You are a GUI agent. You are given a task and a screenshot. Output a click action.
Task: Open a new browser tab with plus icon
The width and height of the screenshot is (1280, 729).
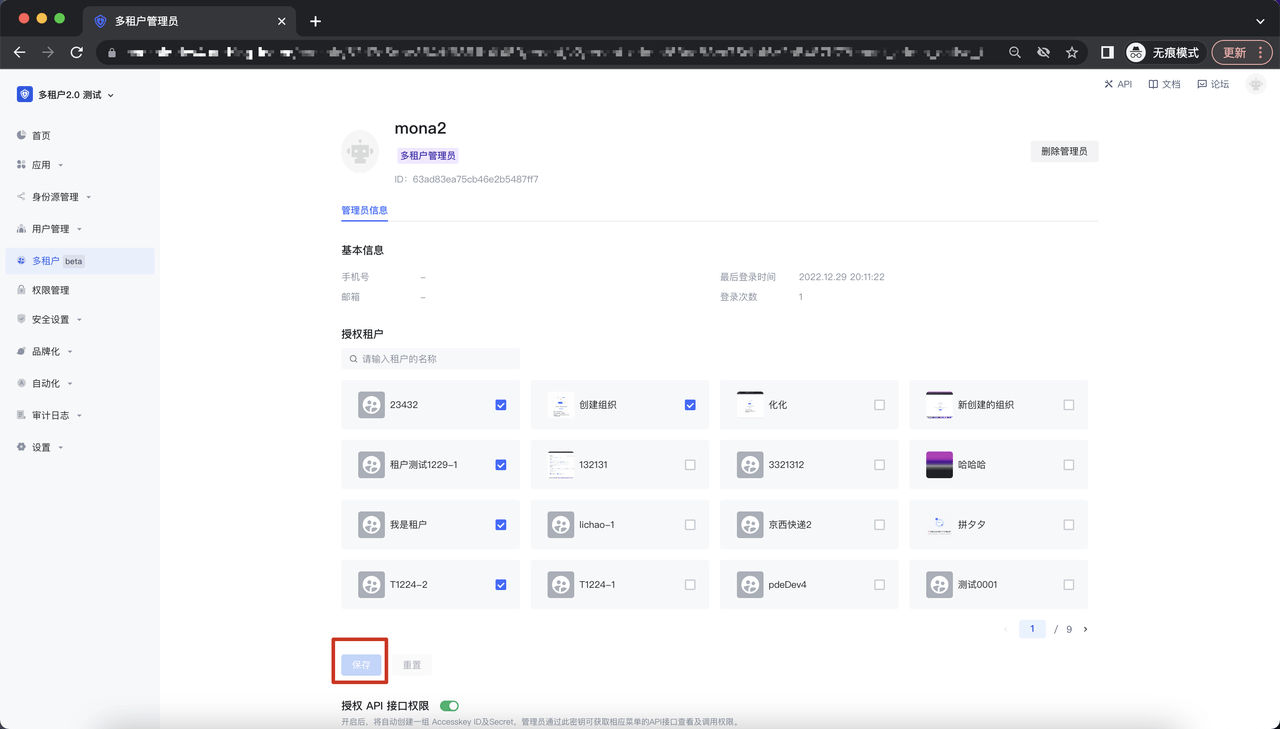(316, 21)
